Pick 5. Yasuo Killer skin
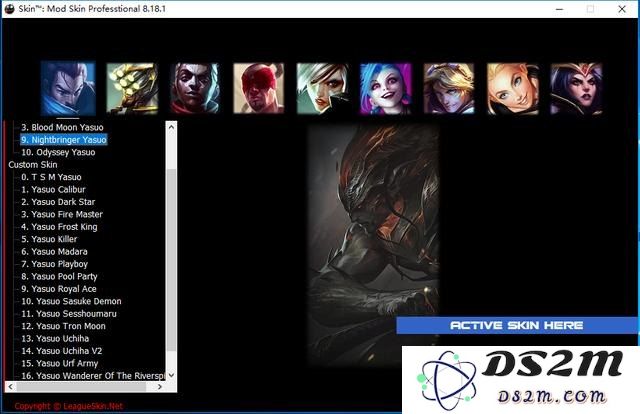This screenshot has height=414, width=640. tap(49, 239)
